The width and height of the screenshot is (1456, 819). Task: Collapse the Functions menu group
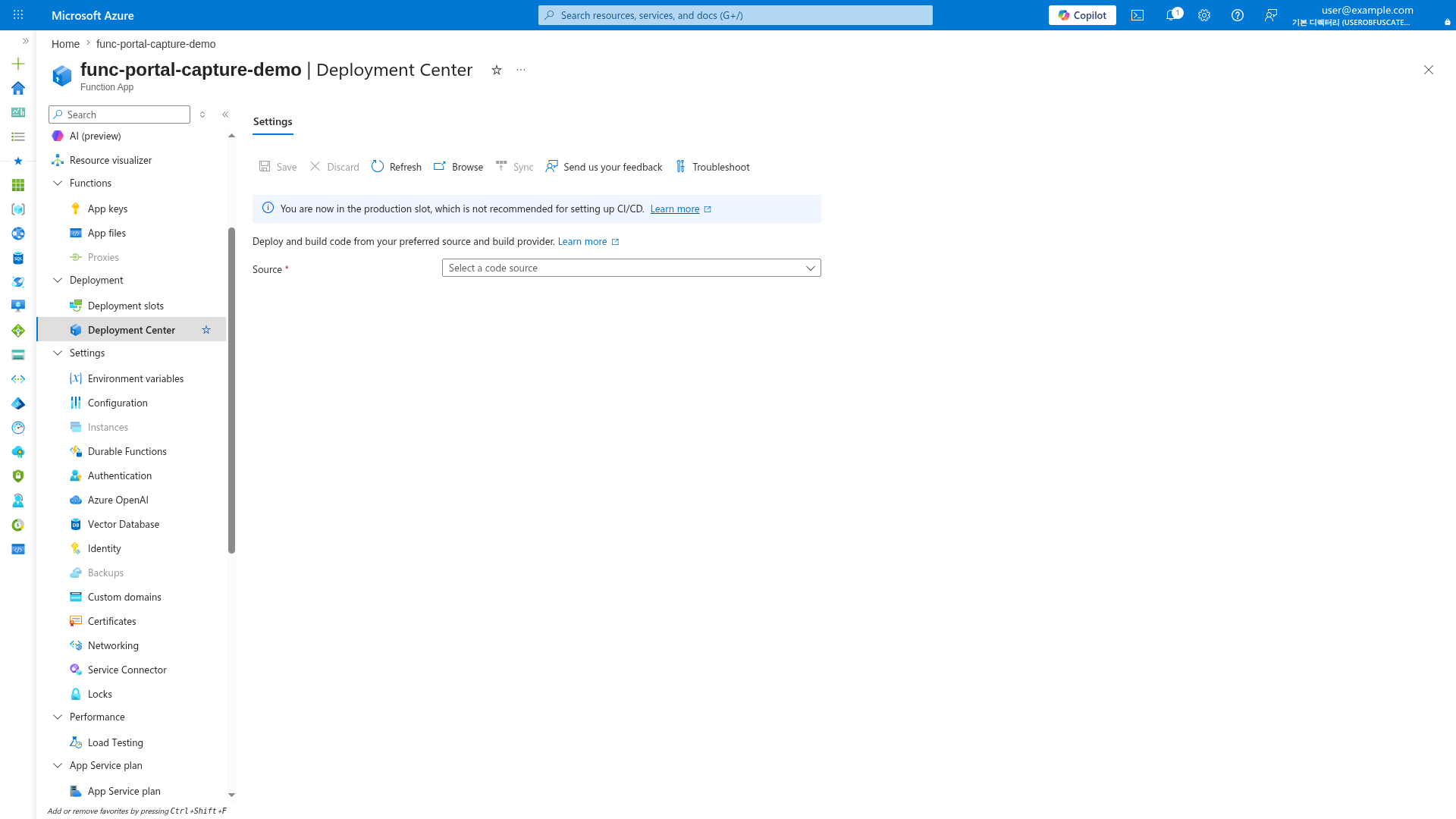[58, 183]
